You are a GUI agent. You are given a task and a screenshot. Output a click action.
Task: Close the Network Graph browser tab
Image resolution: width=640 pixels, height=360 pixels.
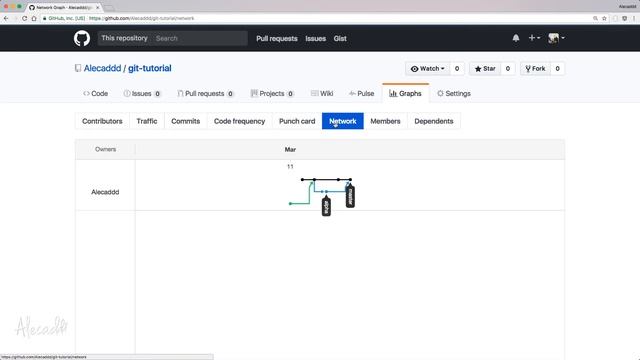pyautogui.click(x=97, y=7)
